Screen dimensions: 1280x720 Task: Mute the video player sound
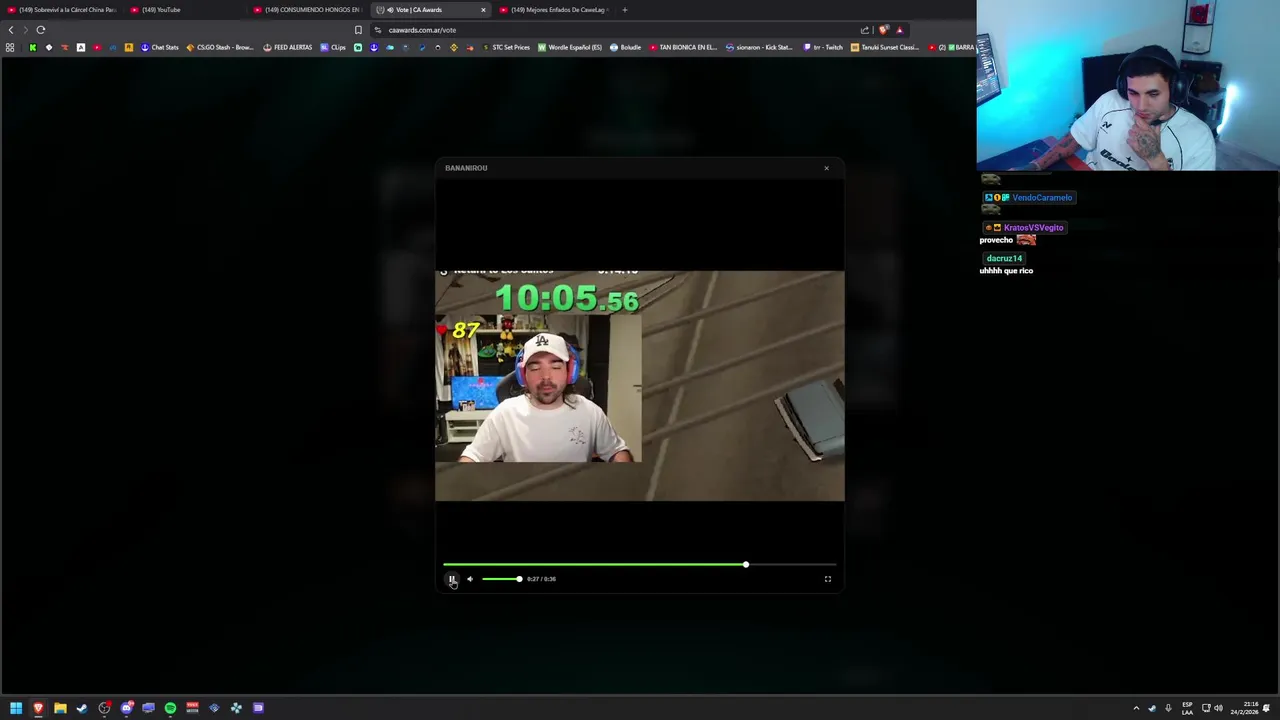click(x=470, y=579)
